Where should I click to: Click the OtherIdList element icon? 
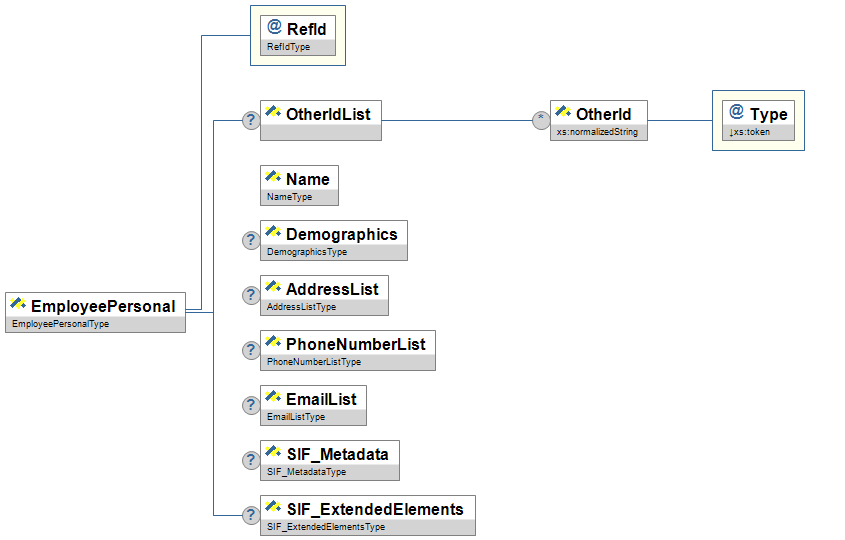pos(272,113)
